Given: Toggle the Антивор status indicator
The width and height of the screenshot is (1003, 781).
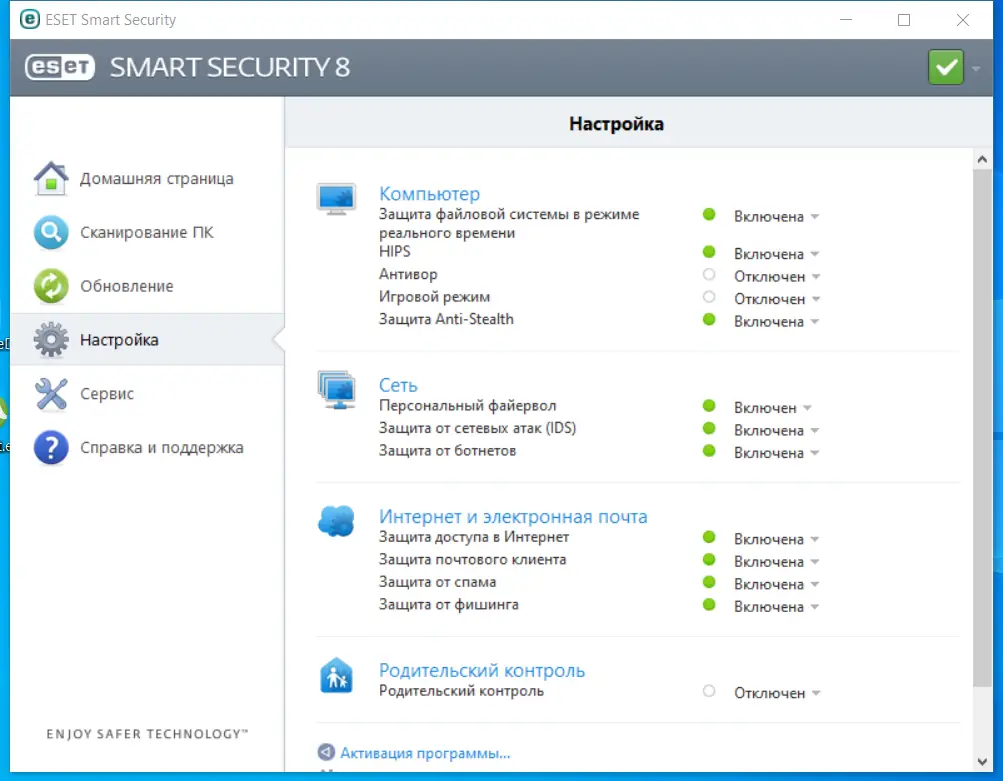Looking at the screenshot, I should click(x=709, y=275).
